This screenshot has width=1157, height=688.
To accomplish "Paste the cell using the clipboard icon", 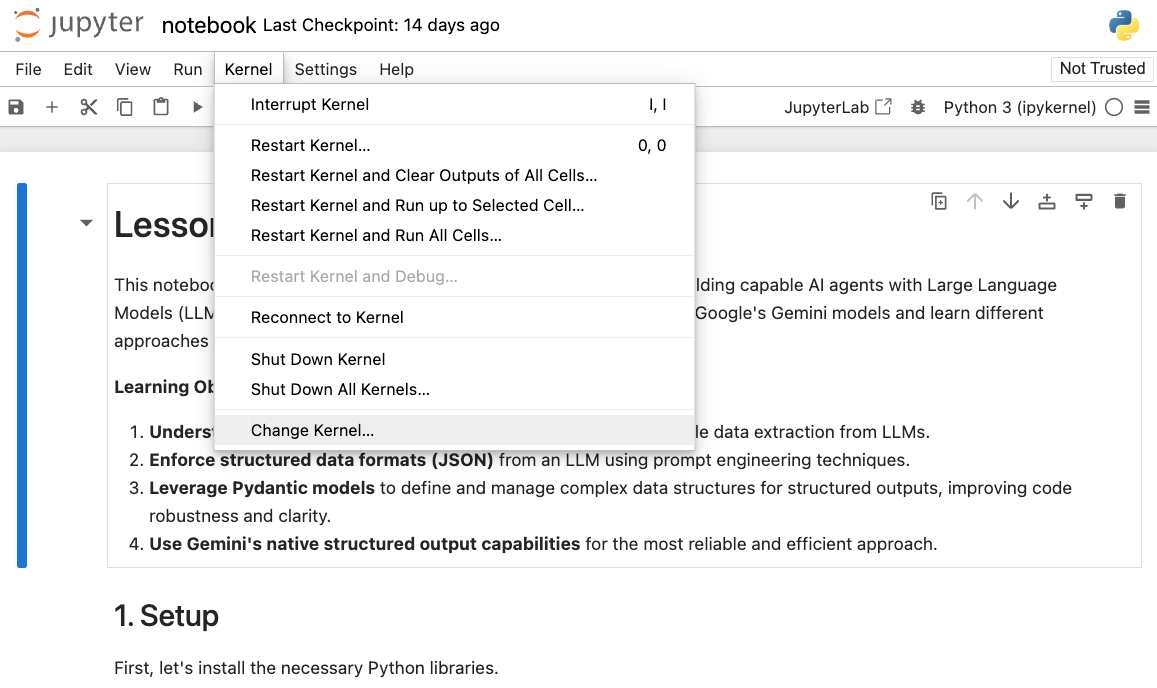I will click(161, 107).
